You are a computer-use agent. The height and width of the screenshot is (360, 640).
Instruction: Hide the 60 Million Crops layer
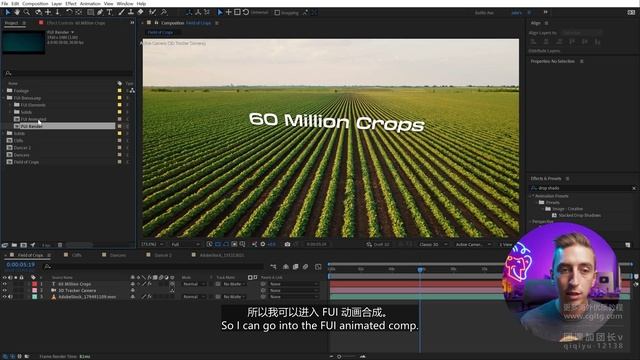click(x=4, y=284)
